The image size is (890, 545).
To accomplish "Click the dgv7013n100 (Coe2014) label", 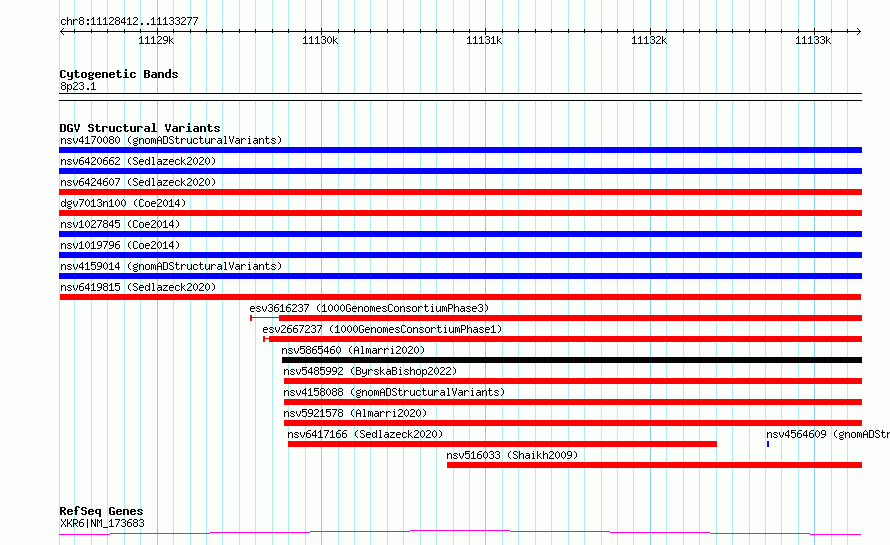I will [123, 203].
